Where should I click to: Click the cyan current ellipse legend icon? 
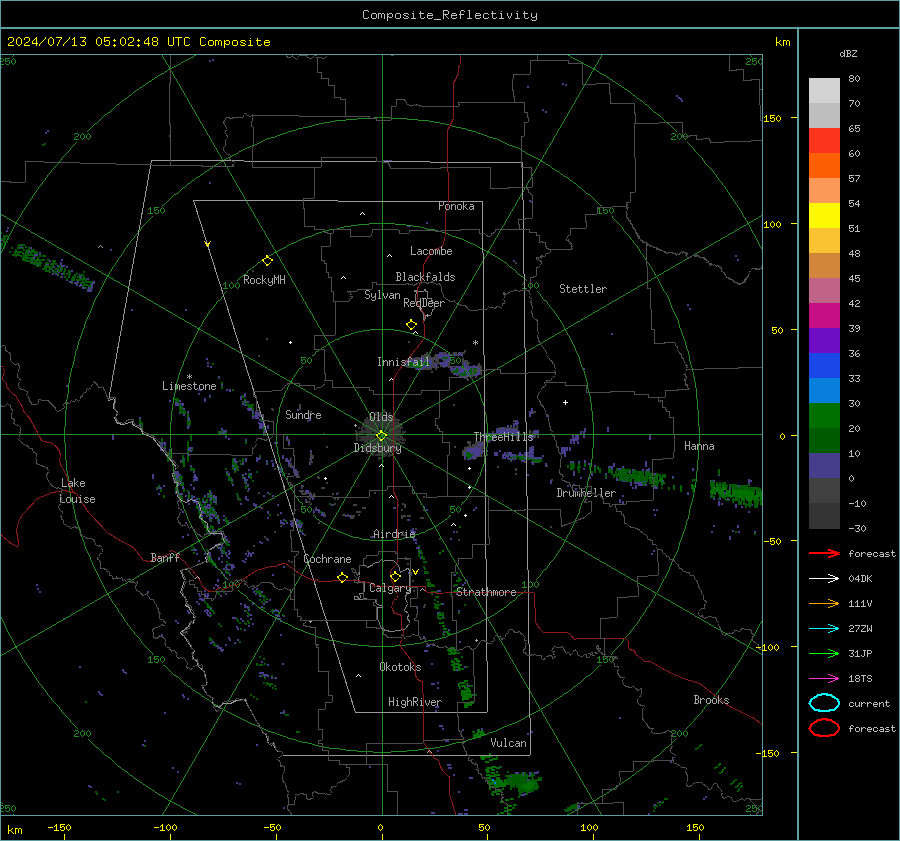point(824,703)
